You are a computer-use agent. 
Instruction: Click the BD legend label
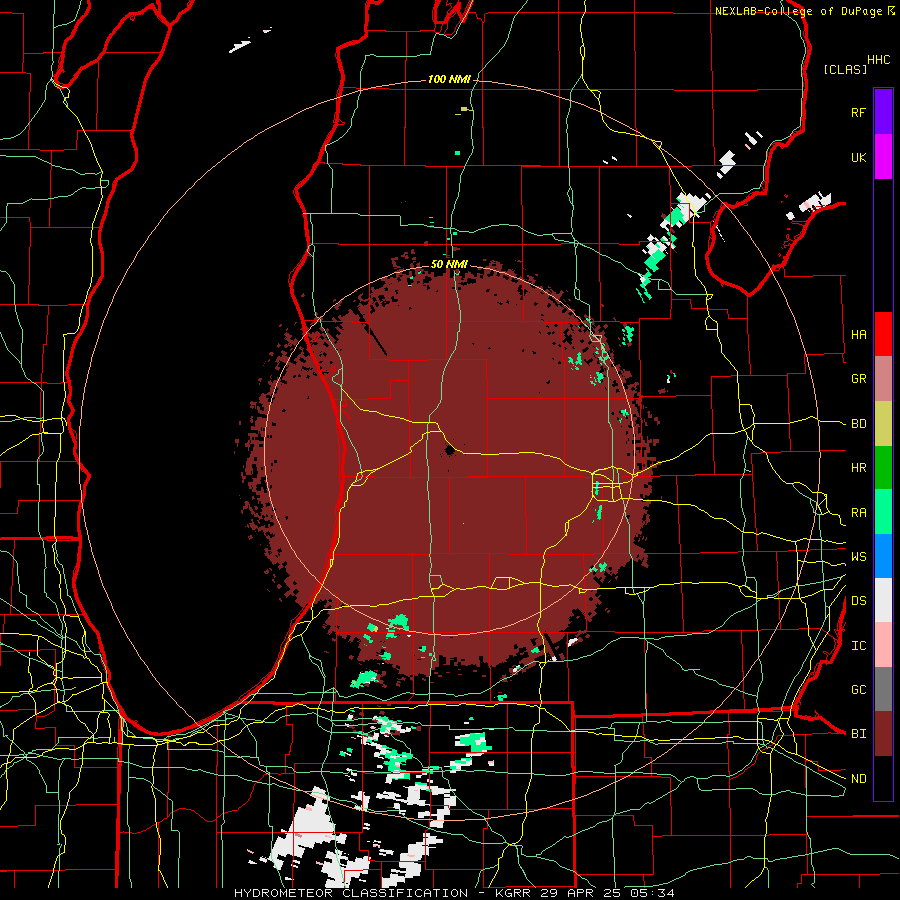858,424
